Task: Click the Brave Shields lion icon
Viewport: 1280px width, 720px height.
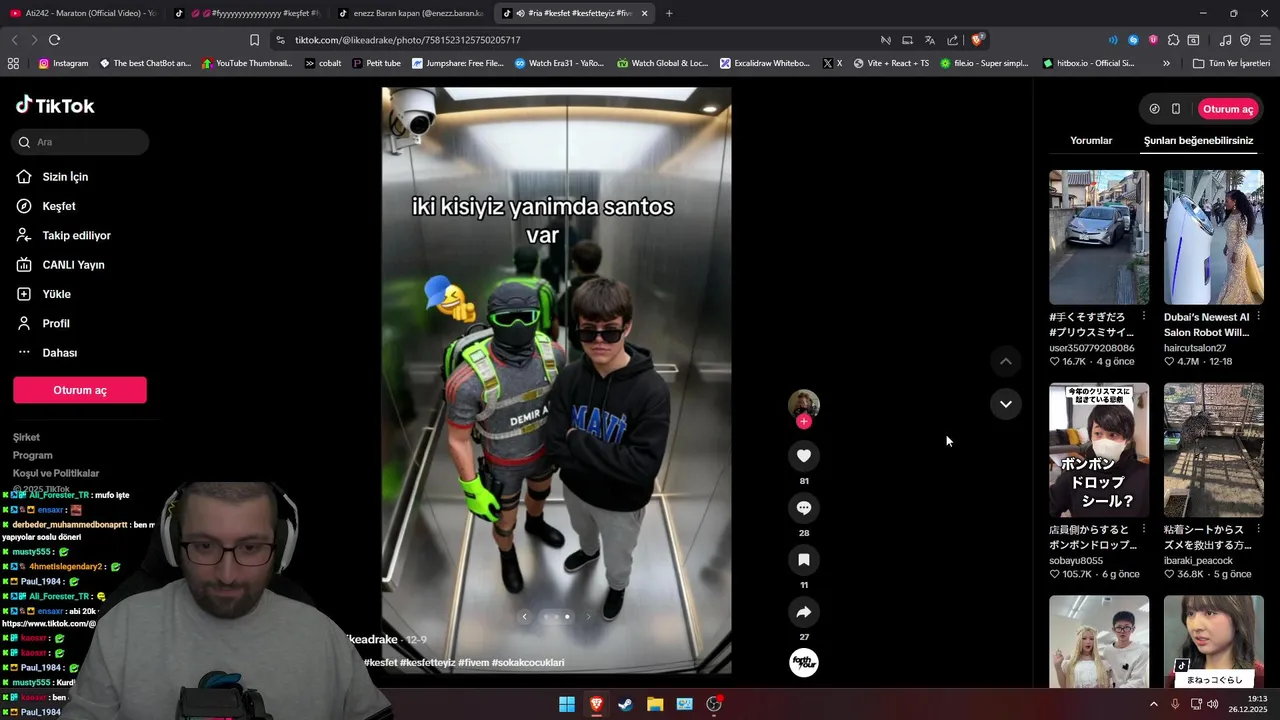Action: point(978,40)
